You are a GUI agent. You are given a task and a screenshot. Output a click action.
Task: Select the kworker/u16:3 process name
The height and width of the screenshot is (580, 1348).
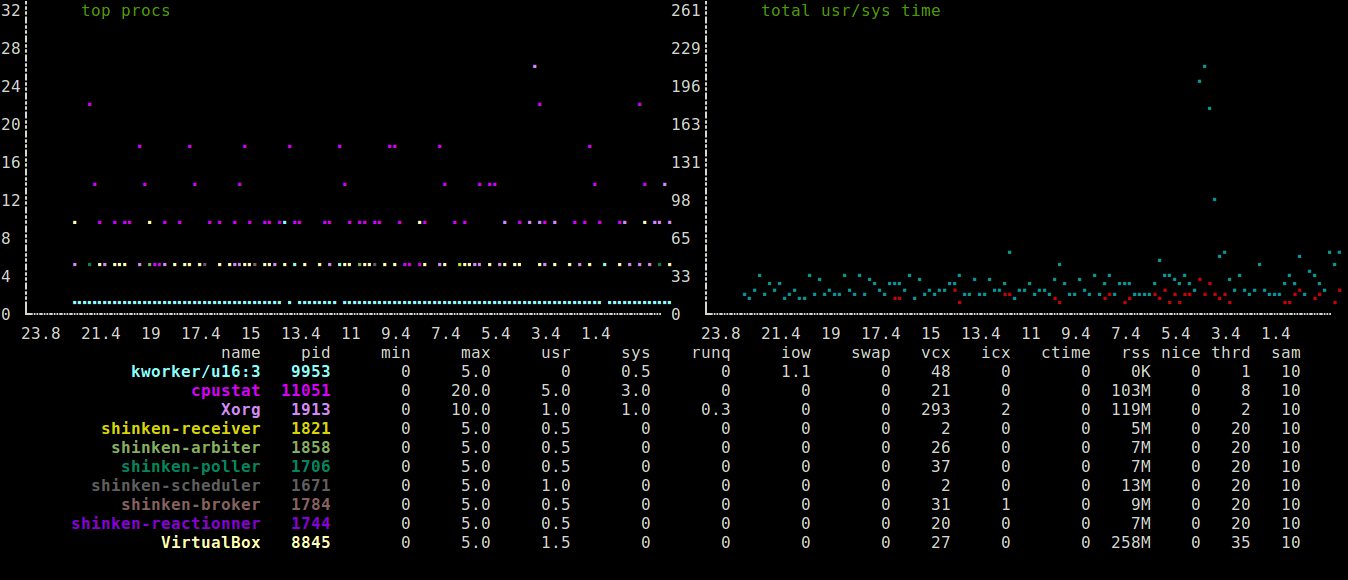[195, 371]
